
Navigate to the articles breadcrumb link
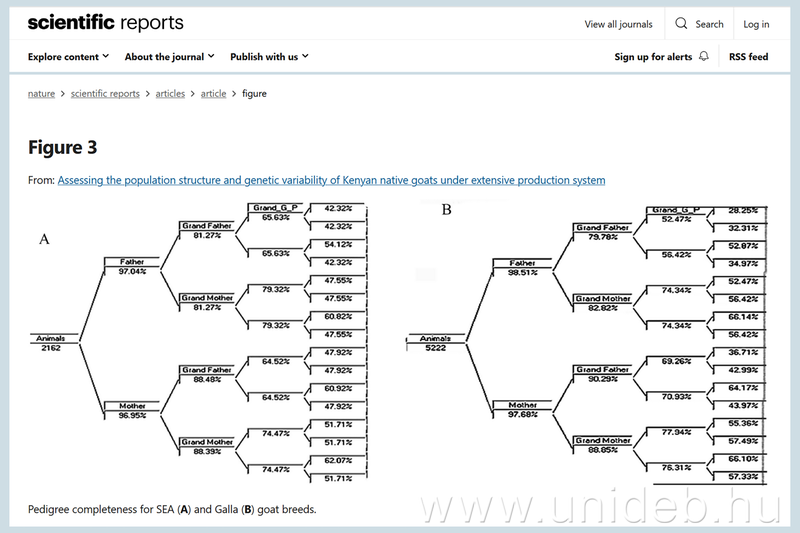[x=170, y=94]
